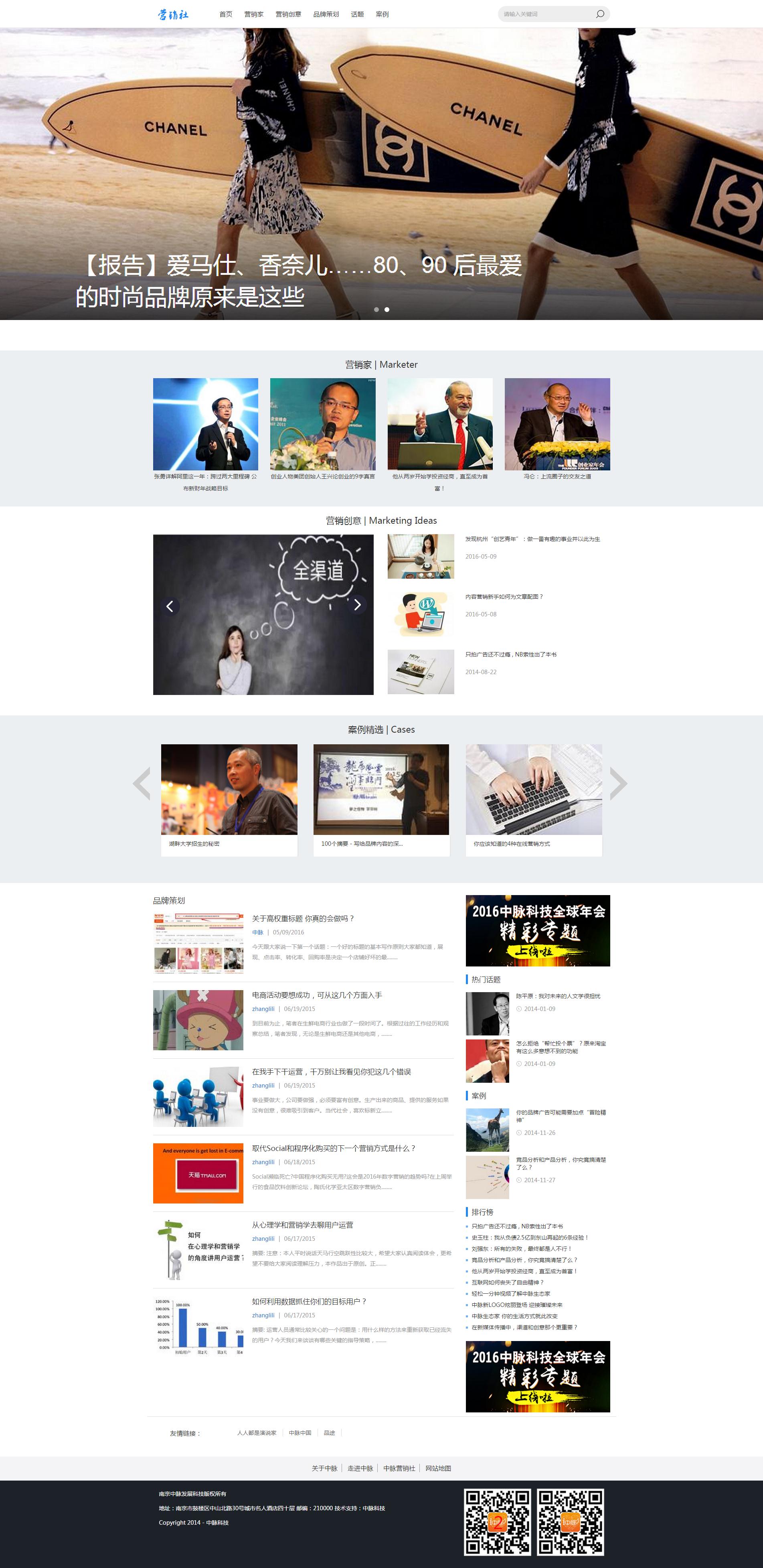Focus the keyword search input field
763x1568 pixels.
click(x=546, y=14)
